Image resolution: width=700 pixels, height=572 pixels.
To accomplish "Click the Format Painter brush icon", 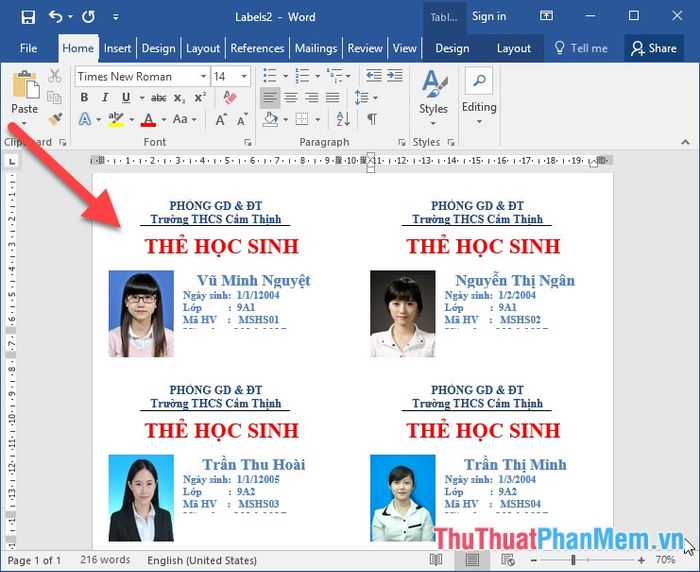I will point(54,119).
